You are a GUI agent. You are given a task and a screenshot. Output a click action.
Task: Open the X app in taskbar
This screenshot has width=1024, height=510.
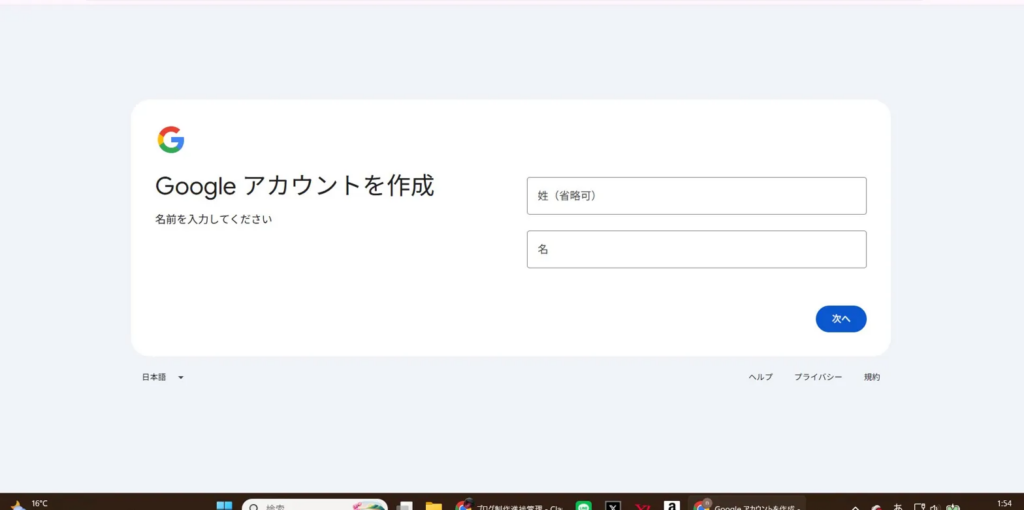click(613, 506)
